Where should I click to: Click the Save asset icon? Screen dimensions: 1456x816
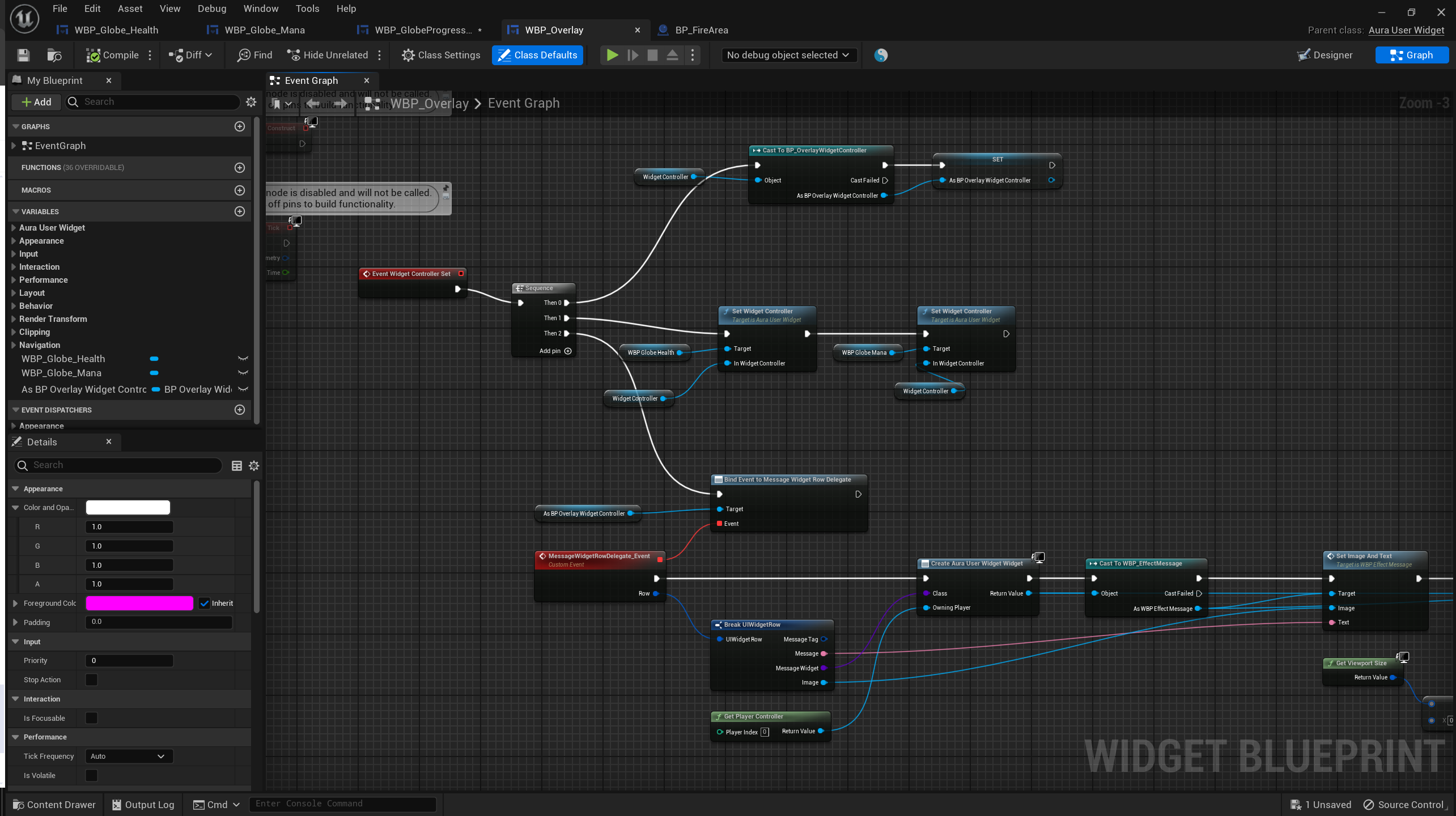click(23, 55)
